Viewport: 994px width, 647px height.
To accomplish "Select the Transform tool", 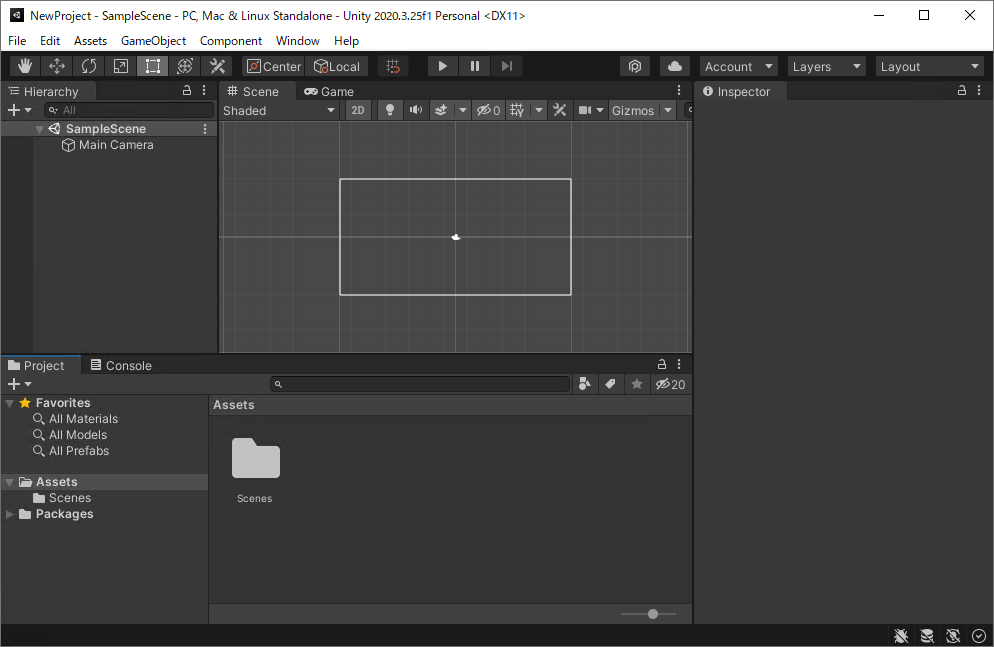I will [185, 66].
